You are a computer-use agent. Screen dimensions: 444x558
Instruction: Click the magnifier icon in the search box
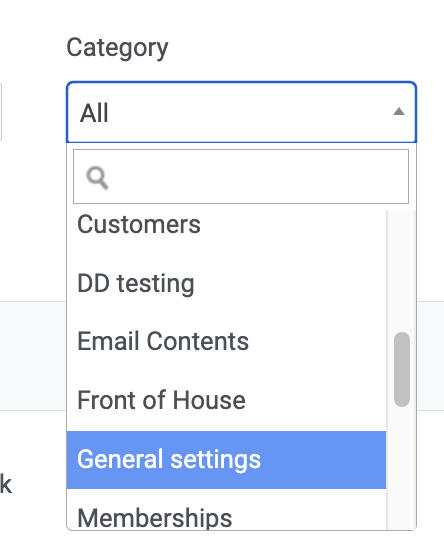pos(97,177)
